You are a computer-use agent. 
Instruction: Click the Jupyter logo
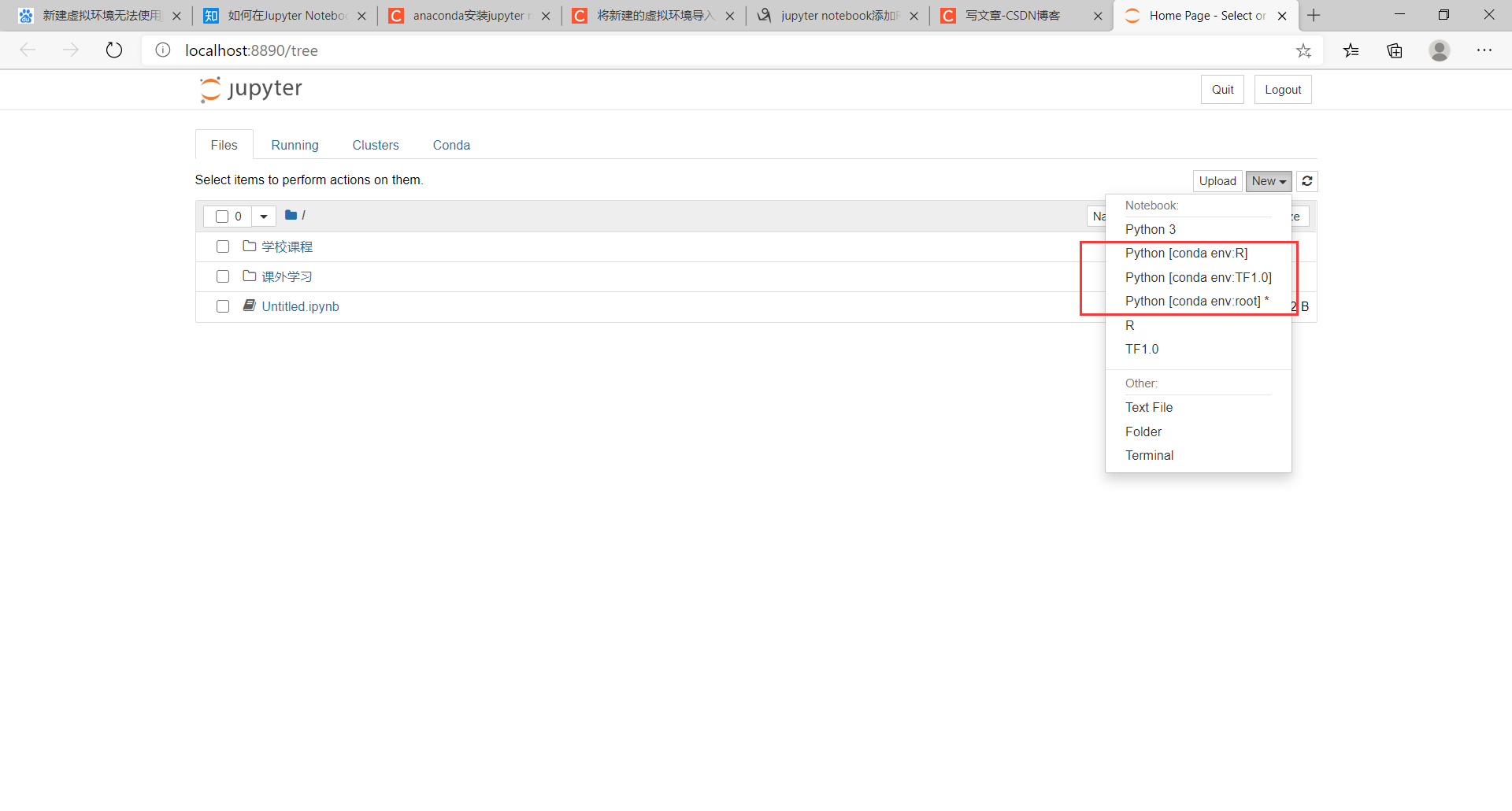250,89
